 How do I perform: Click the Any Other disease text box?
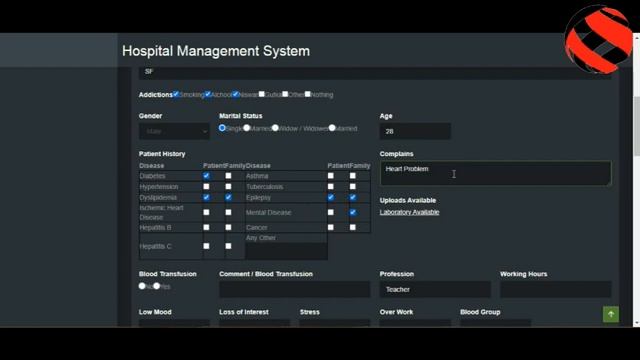pos(287,251)
